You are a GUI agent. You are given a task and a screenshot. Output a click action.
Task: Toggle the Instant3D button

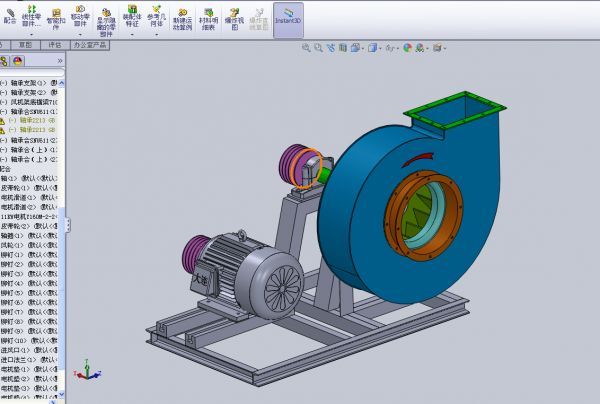tap(288, 20)
